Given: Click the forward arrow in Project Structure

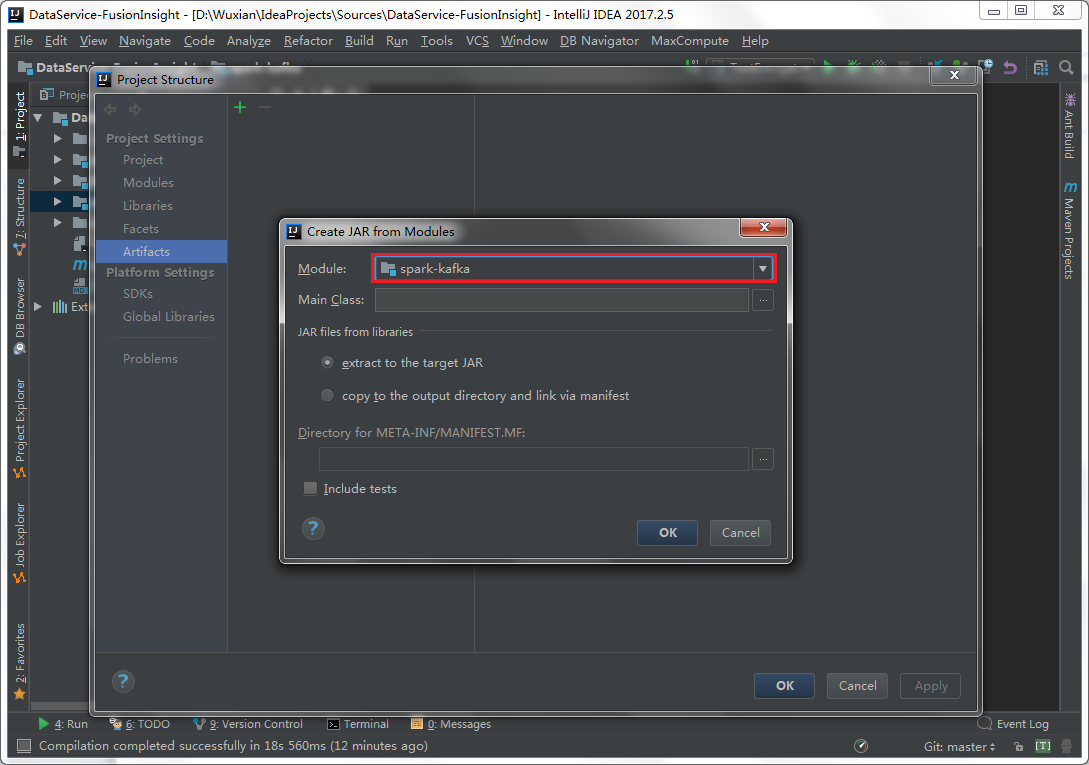Looking at the screenshot, I should pos(135,109).
